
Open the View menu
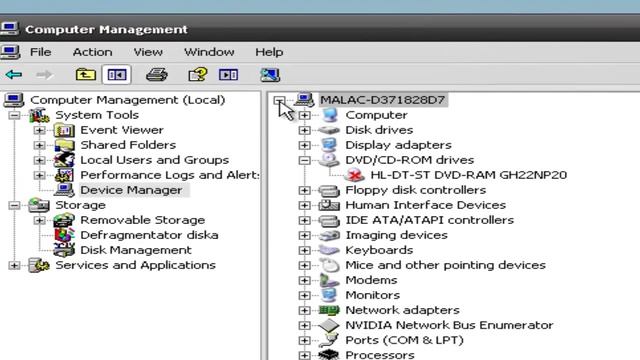[x=148, y=52]
